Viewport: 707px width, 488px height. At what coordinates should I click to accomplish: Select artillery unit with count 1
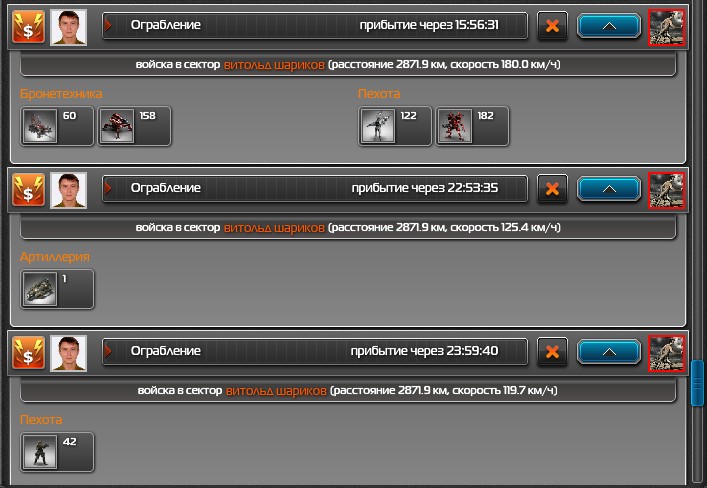[x=57, y=289]
